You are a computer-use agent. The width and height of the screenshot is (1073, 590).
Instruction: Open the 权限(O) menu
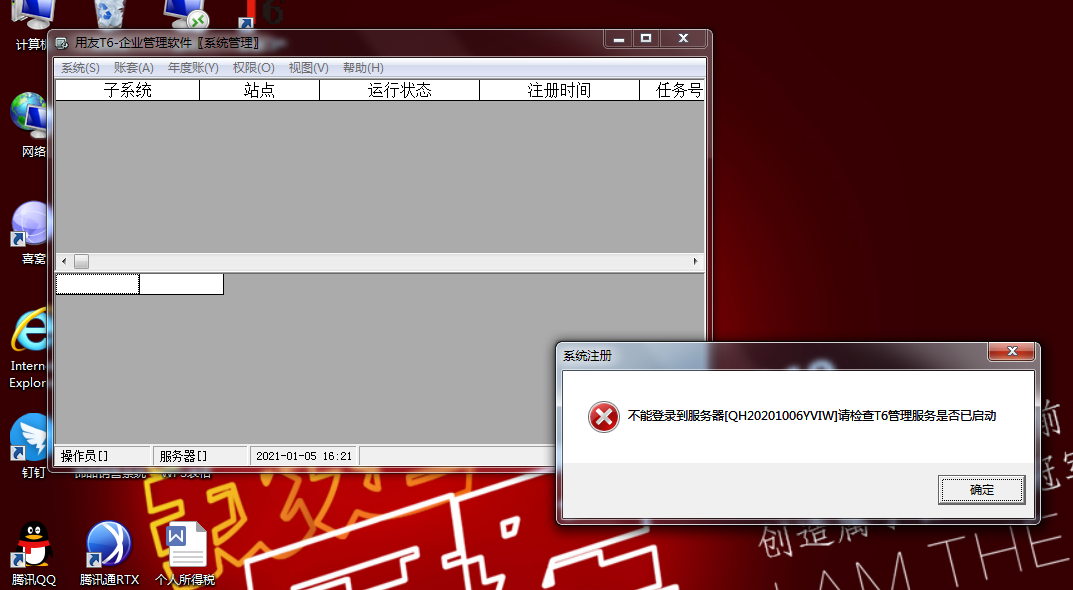[253, 68]
